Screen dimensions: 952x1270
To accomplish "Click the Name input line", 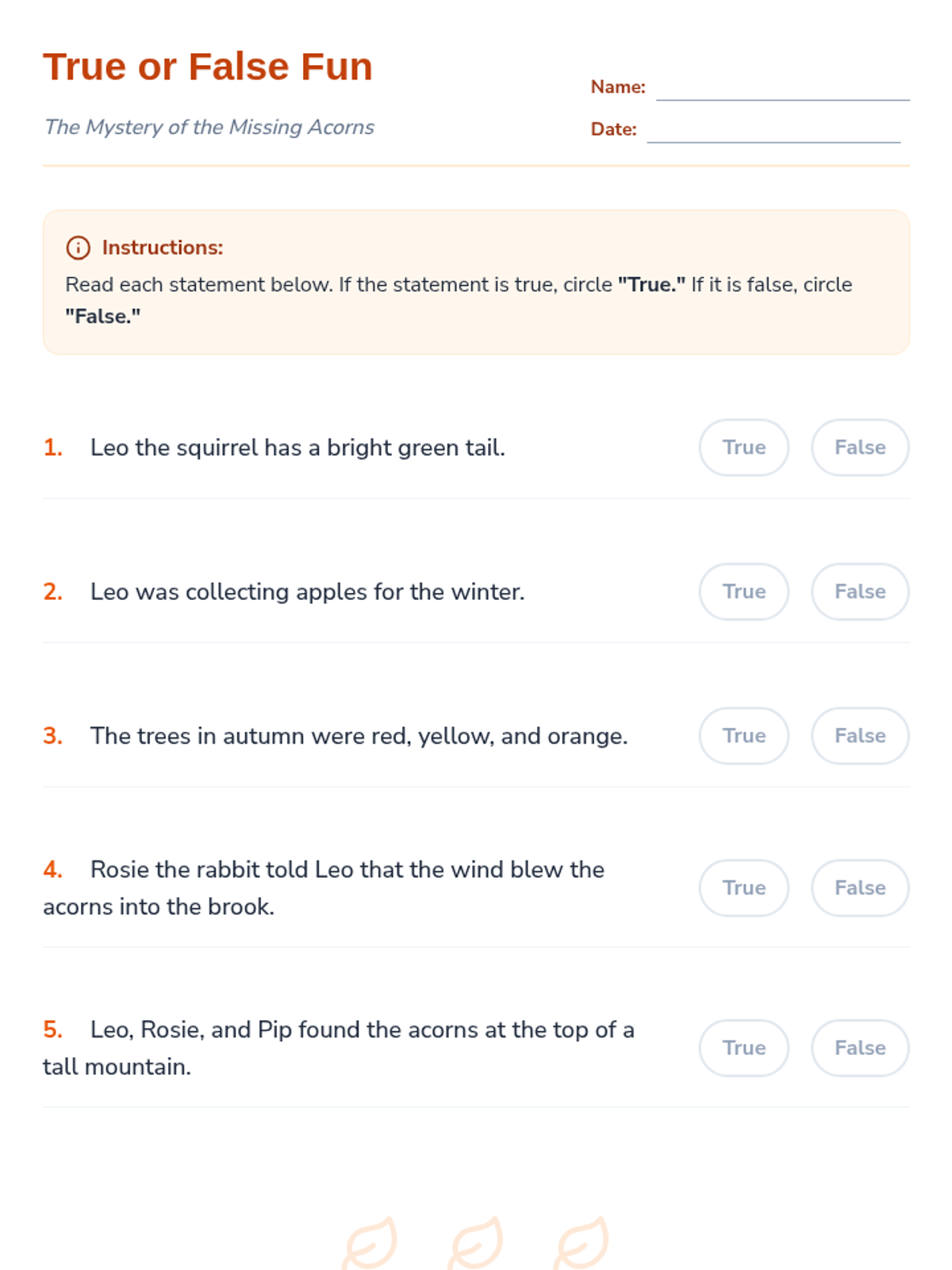I will (782, 89).
